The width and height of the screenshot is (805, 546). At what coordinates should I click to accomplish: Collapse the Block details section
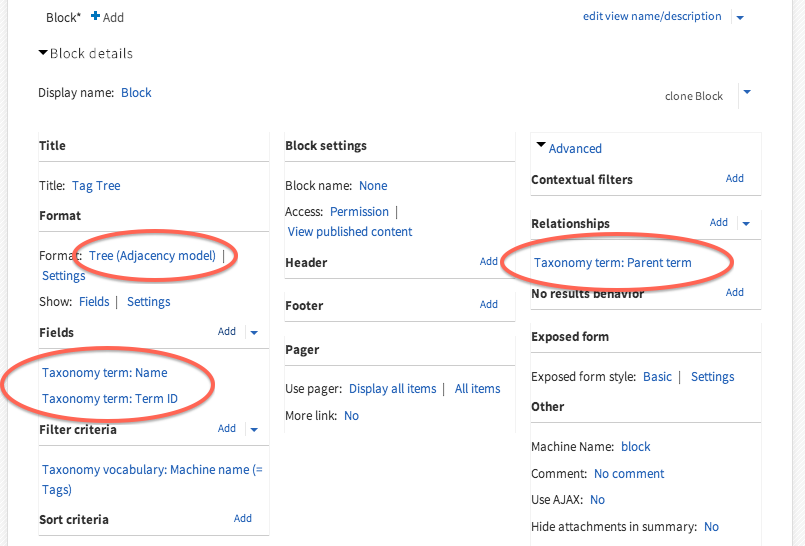pyautogui.click(x=44, y=54)
